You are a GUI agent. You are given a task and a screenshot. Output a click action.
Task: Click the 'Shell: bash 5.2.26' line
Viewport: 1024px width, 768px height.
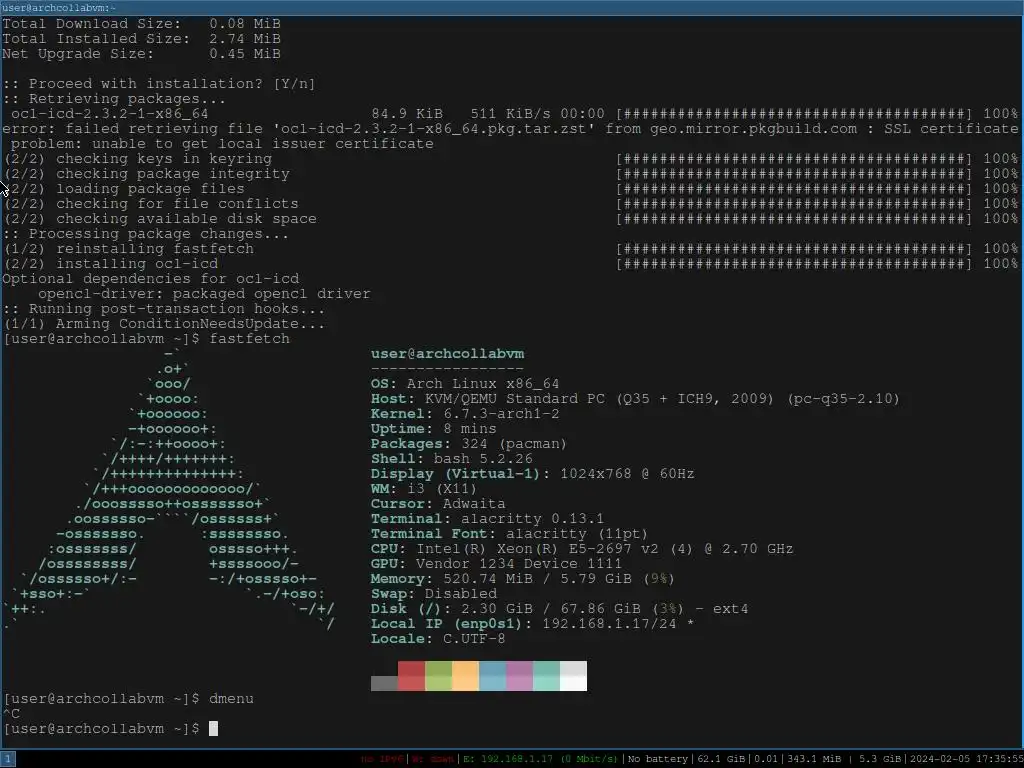click(x=451, y=459)
